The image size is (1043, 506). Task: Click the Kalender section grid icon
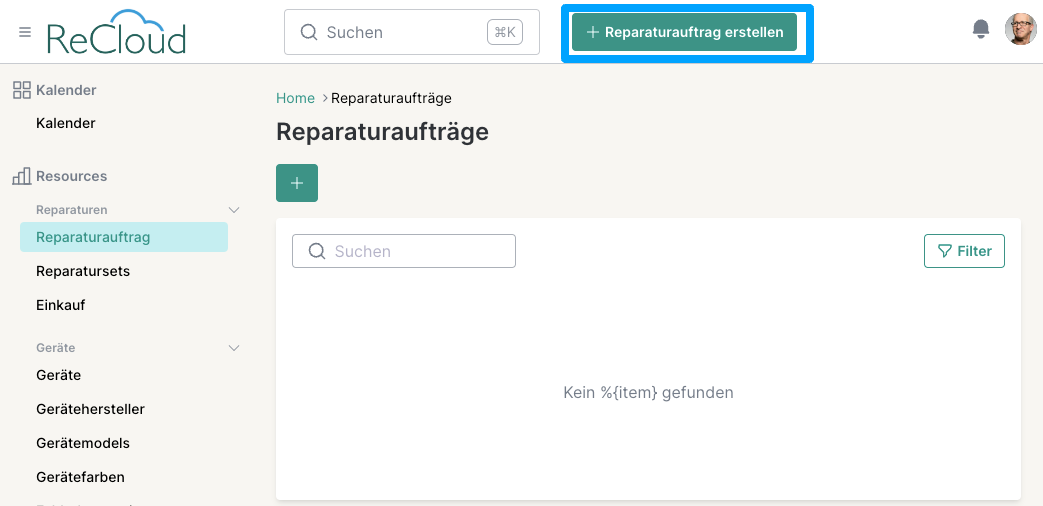[x=22, y=90]
